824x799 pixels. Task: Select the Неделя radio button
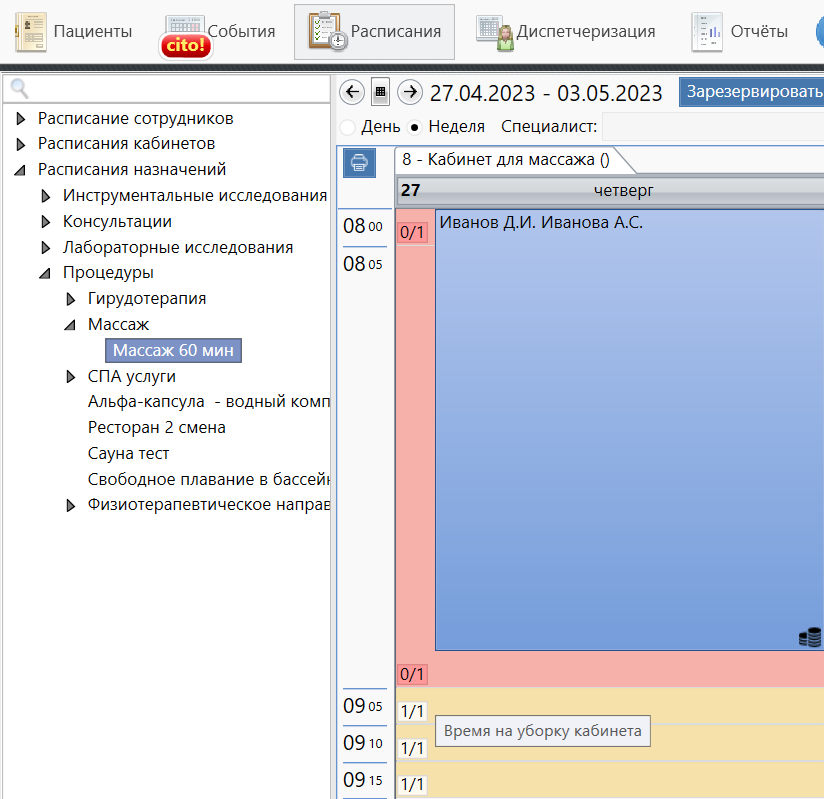(x=414, y=127)
